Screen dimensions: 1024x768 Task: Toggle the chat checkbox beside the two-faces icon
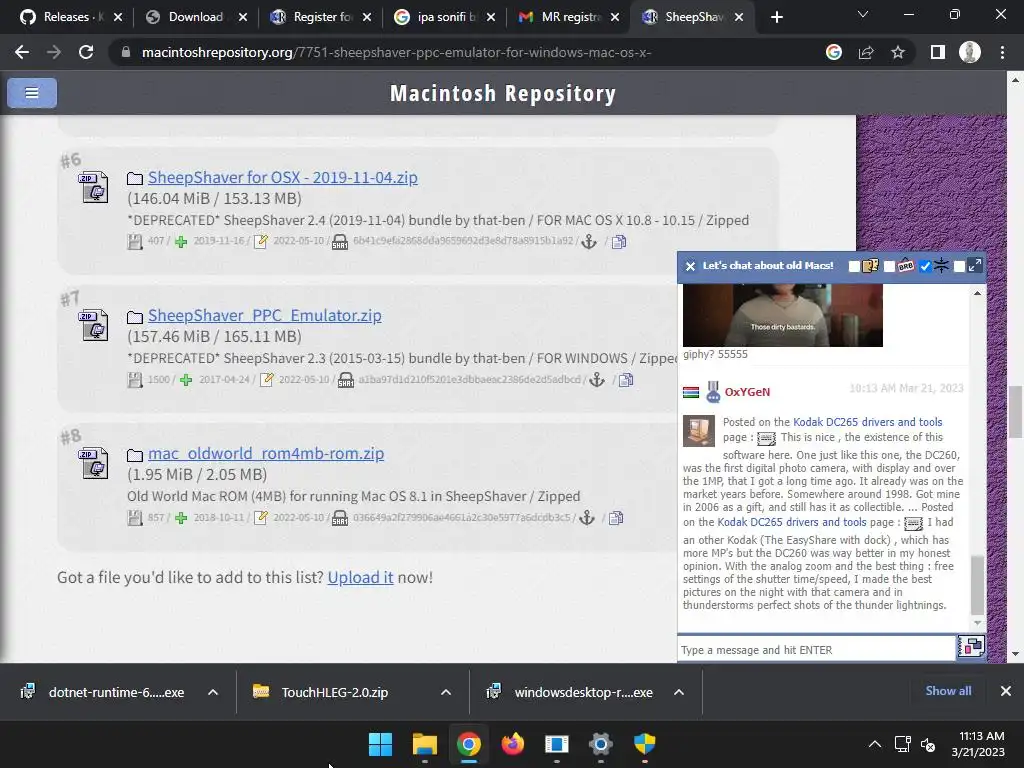click(x=854, y=266)
